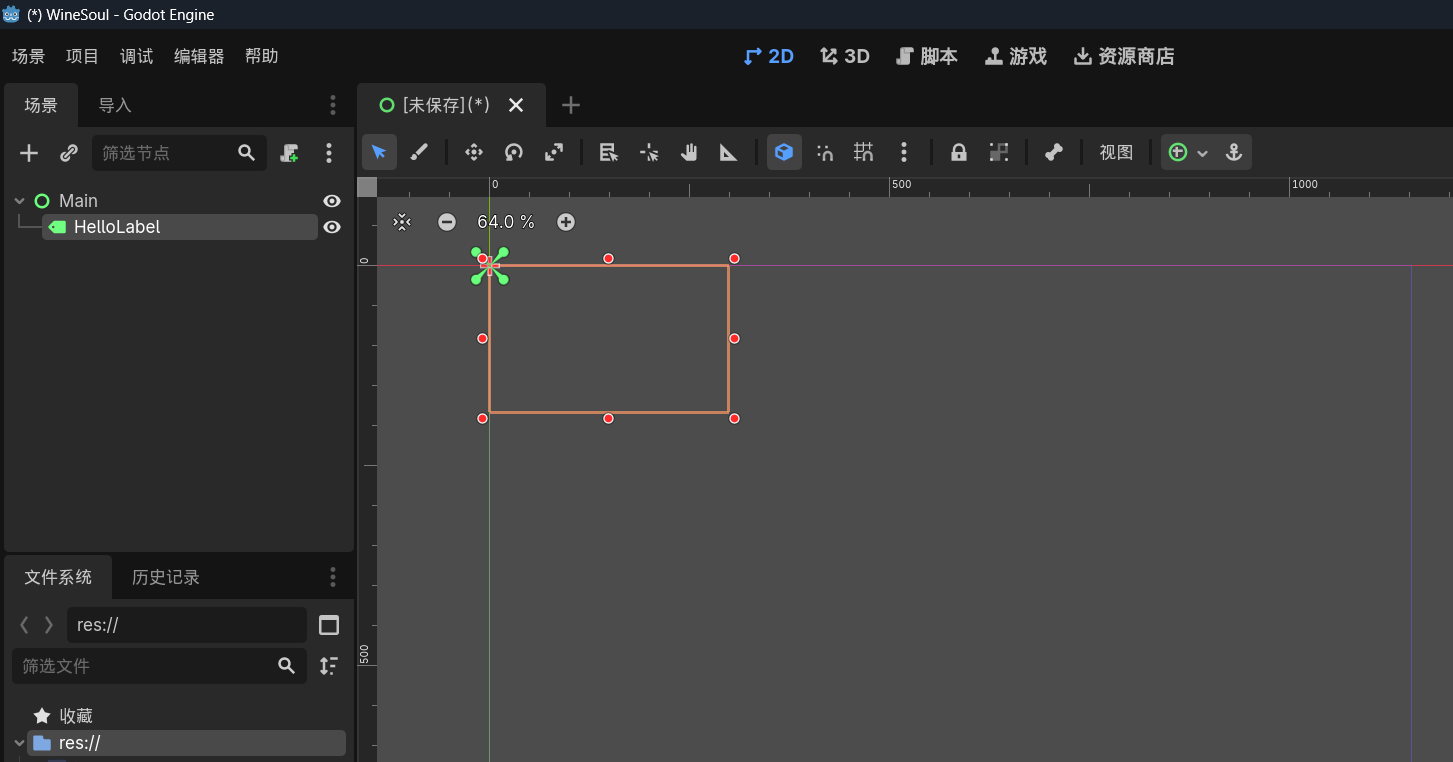Click the 筛选节点 filter field

179,153
